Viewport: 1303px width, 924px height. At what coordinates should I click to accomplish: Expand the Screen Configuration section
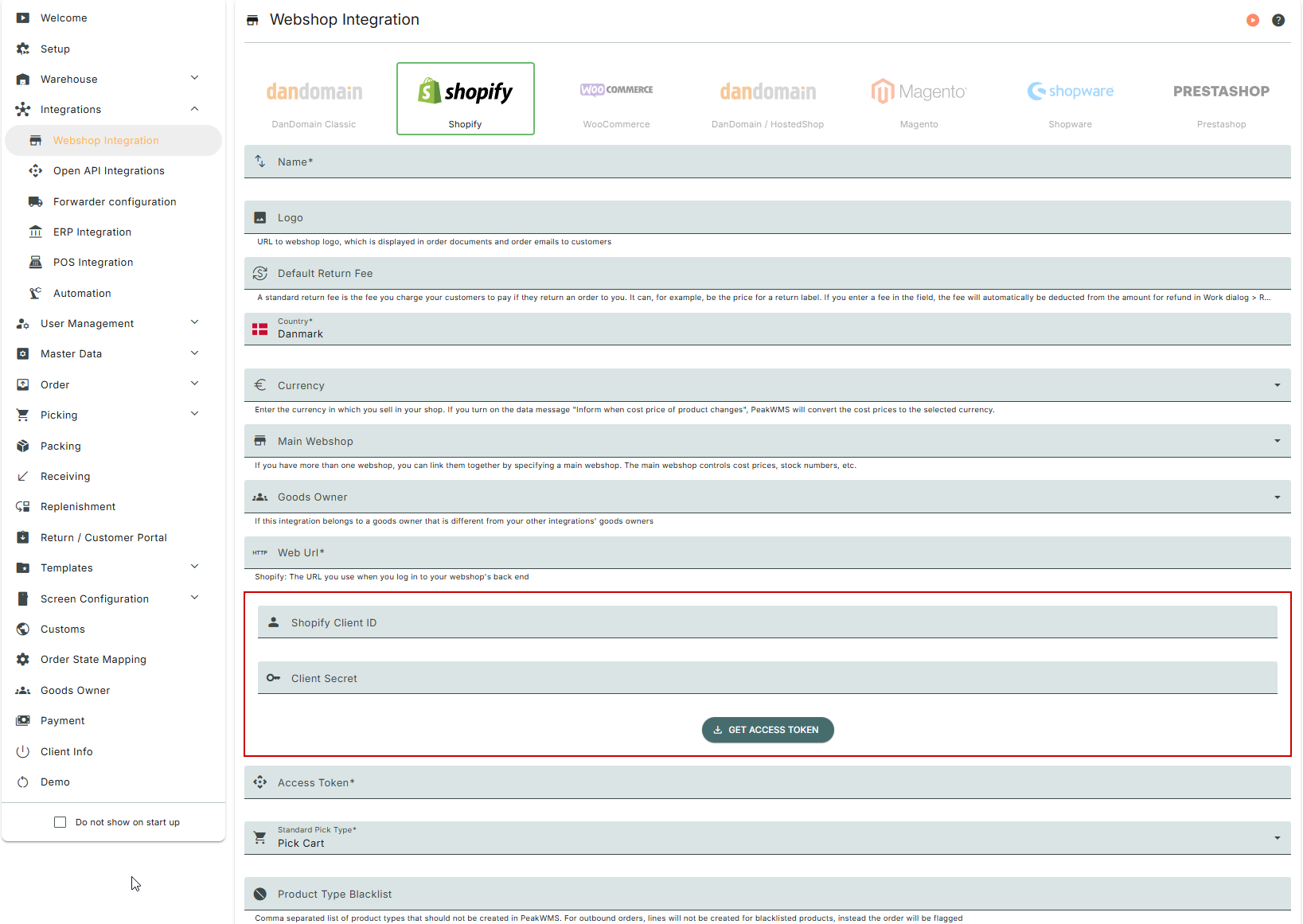coord(194,598)
